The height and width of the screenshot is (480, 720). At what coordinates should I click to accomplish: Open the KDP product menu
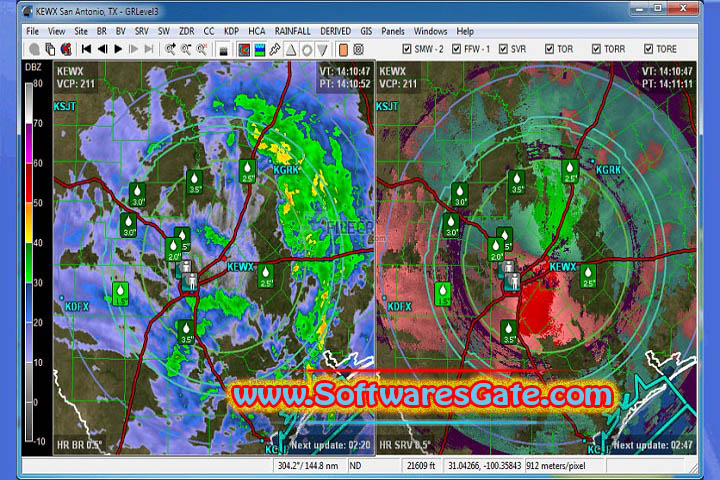click(231, 31)
